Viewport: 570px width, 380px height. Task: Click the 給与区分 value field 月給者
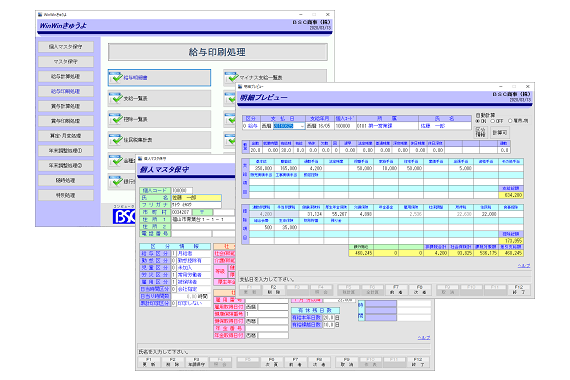[x=193, y=253]
